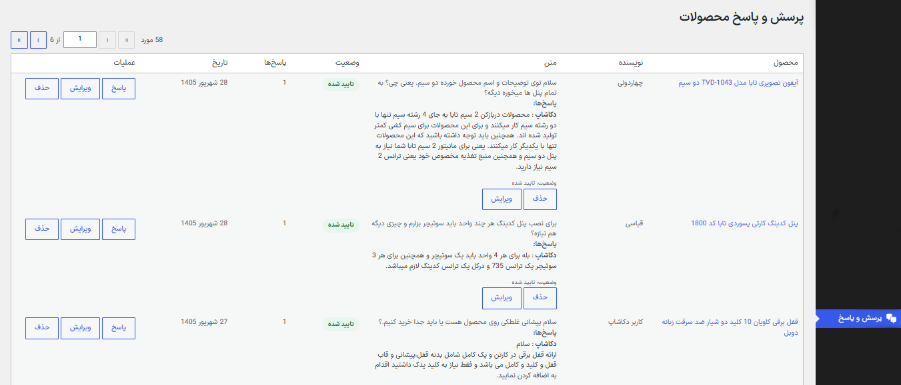Delete the reply under چهاردولی's question text
901x385 pixels.
click(540, 199)
